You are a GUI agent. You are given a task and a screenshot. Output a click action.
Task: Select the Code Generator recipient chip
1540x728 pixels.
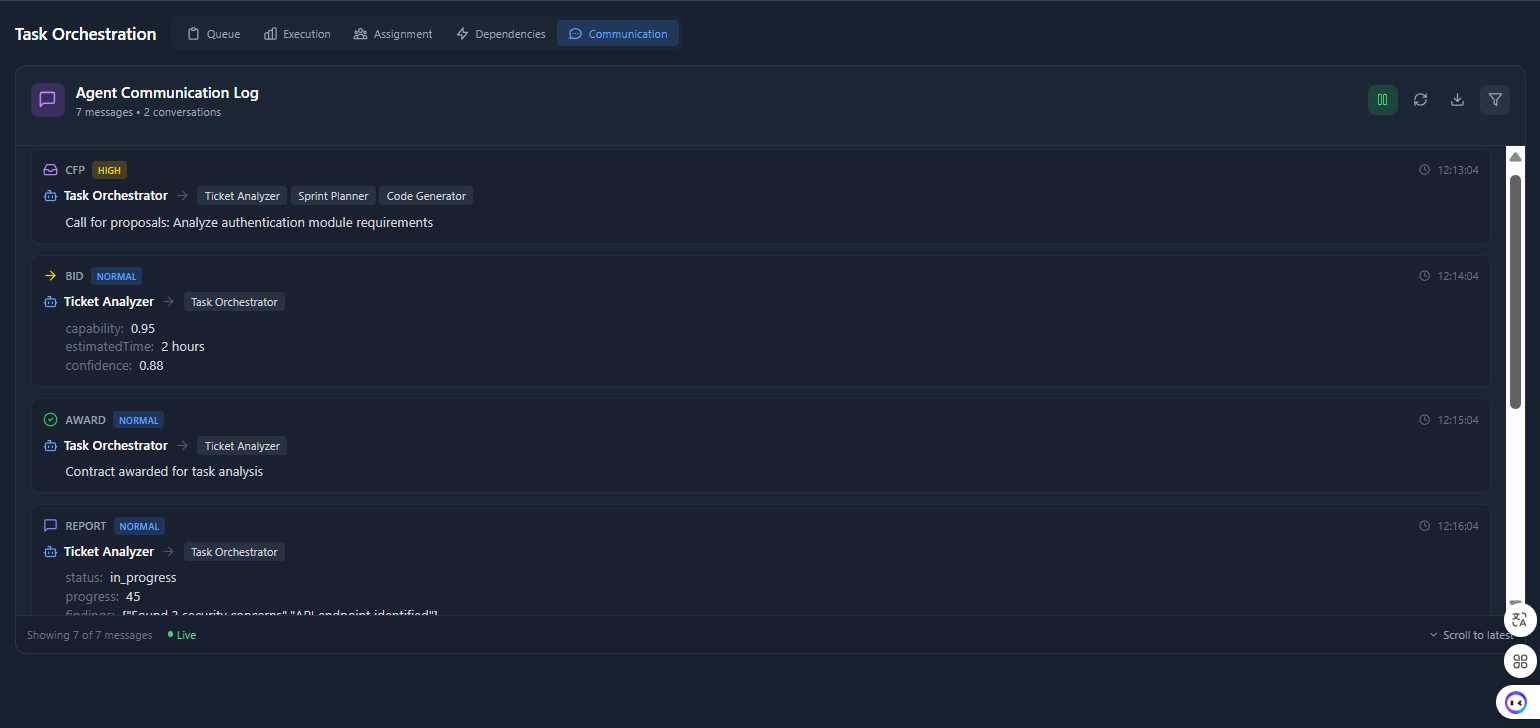tap(426, 196)
